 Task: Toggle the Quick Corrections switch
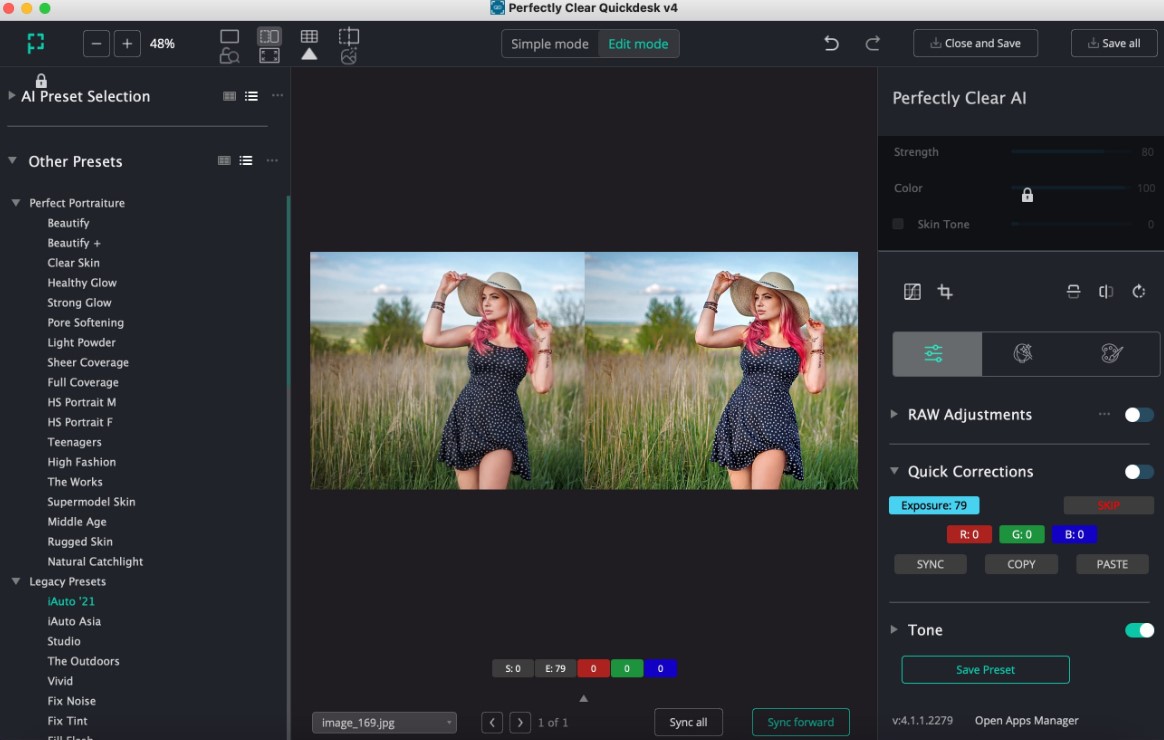point(1139,471)
